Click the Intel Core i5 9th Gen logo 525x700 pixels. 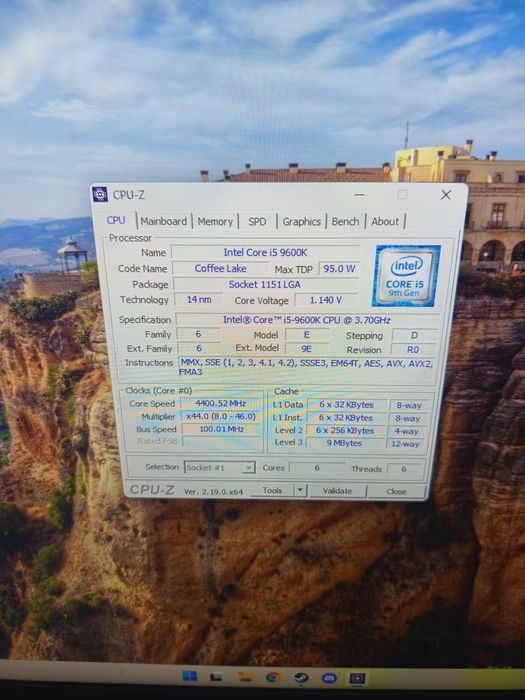coord(406,276)
